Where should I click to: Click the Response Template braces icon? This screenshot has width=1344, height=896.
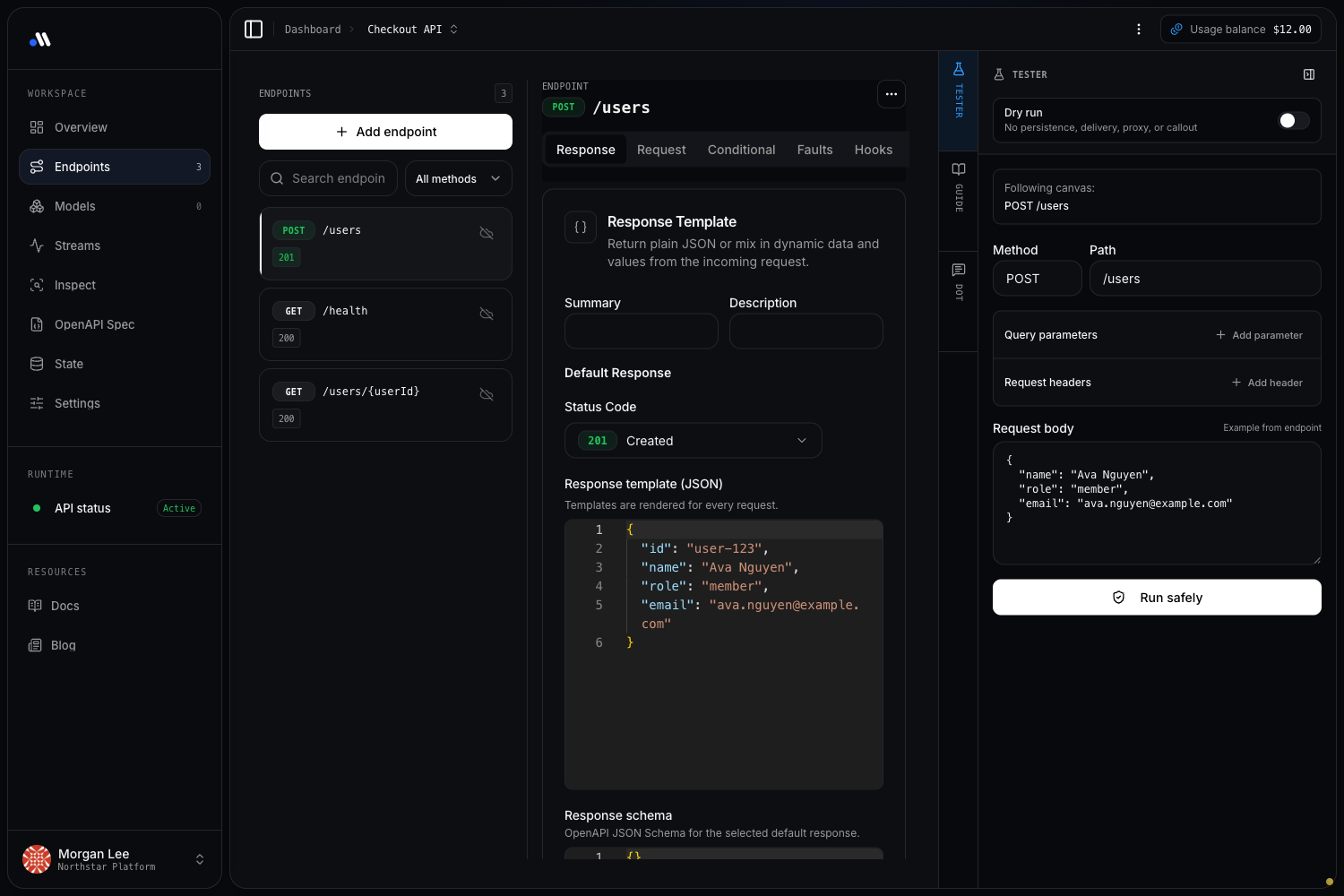[581, 228]
